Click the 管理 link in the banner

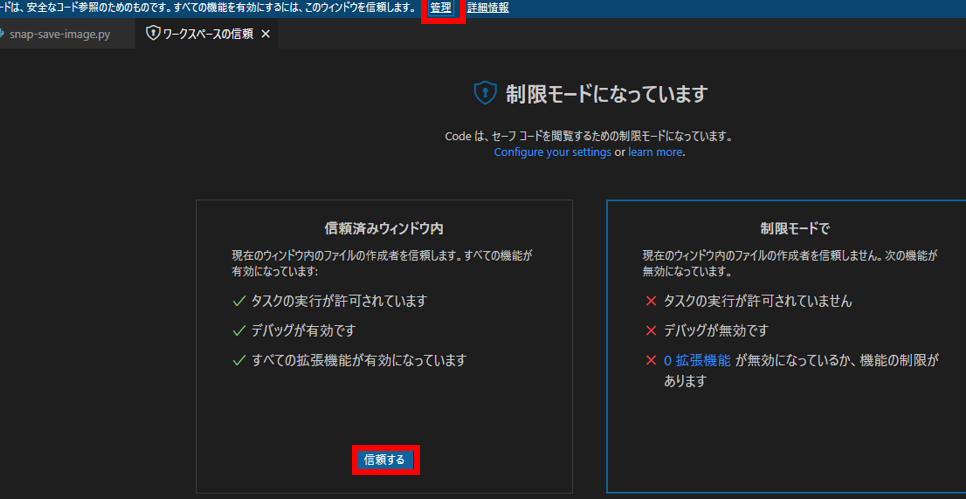[441, 8]
